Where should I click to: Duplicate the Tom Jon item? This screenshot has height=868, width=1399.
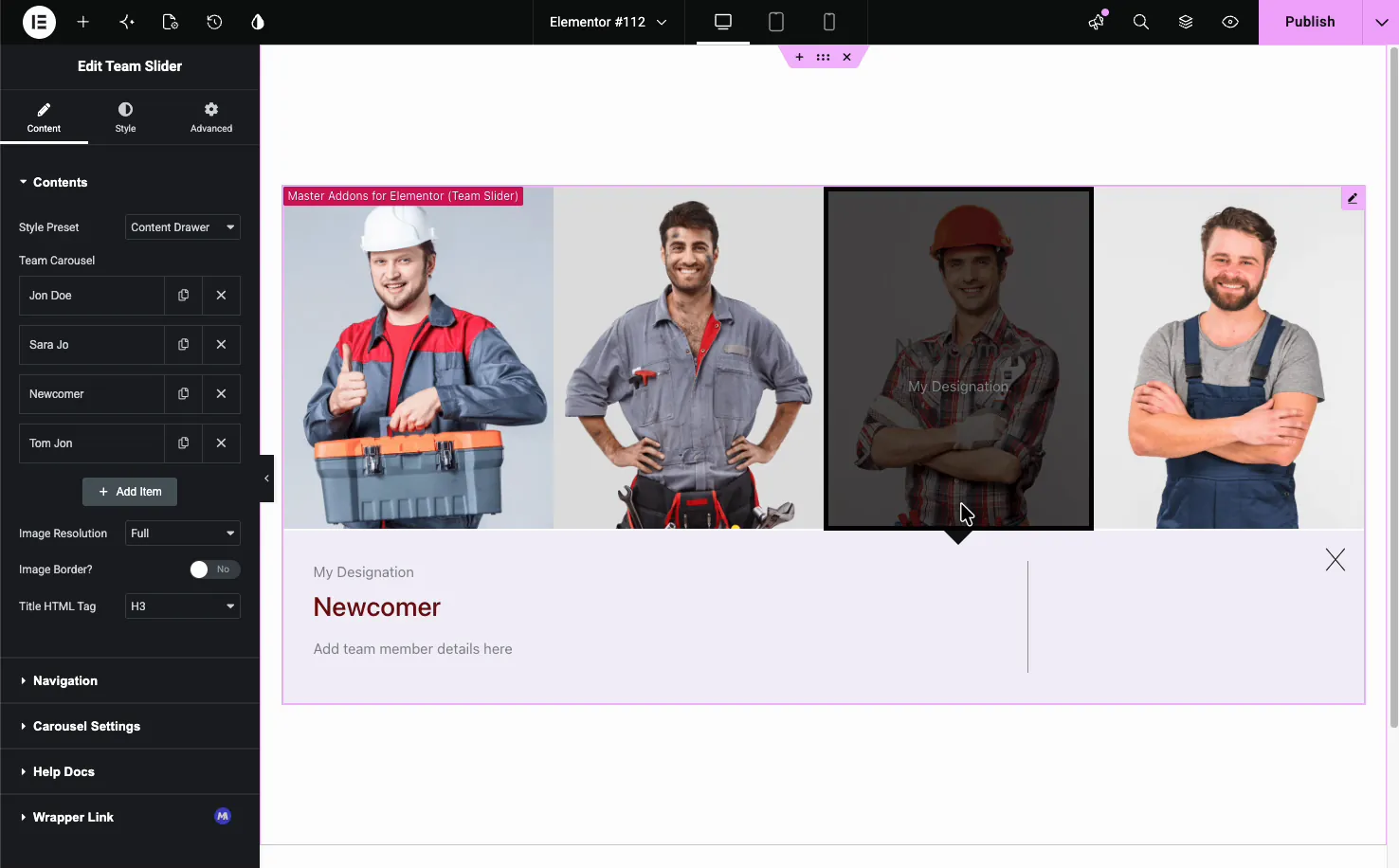(x=183, y=443)
